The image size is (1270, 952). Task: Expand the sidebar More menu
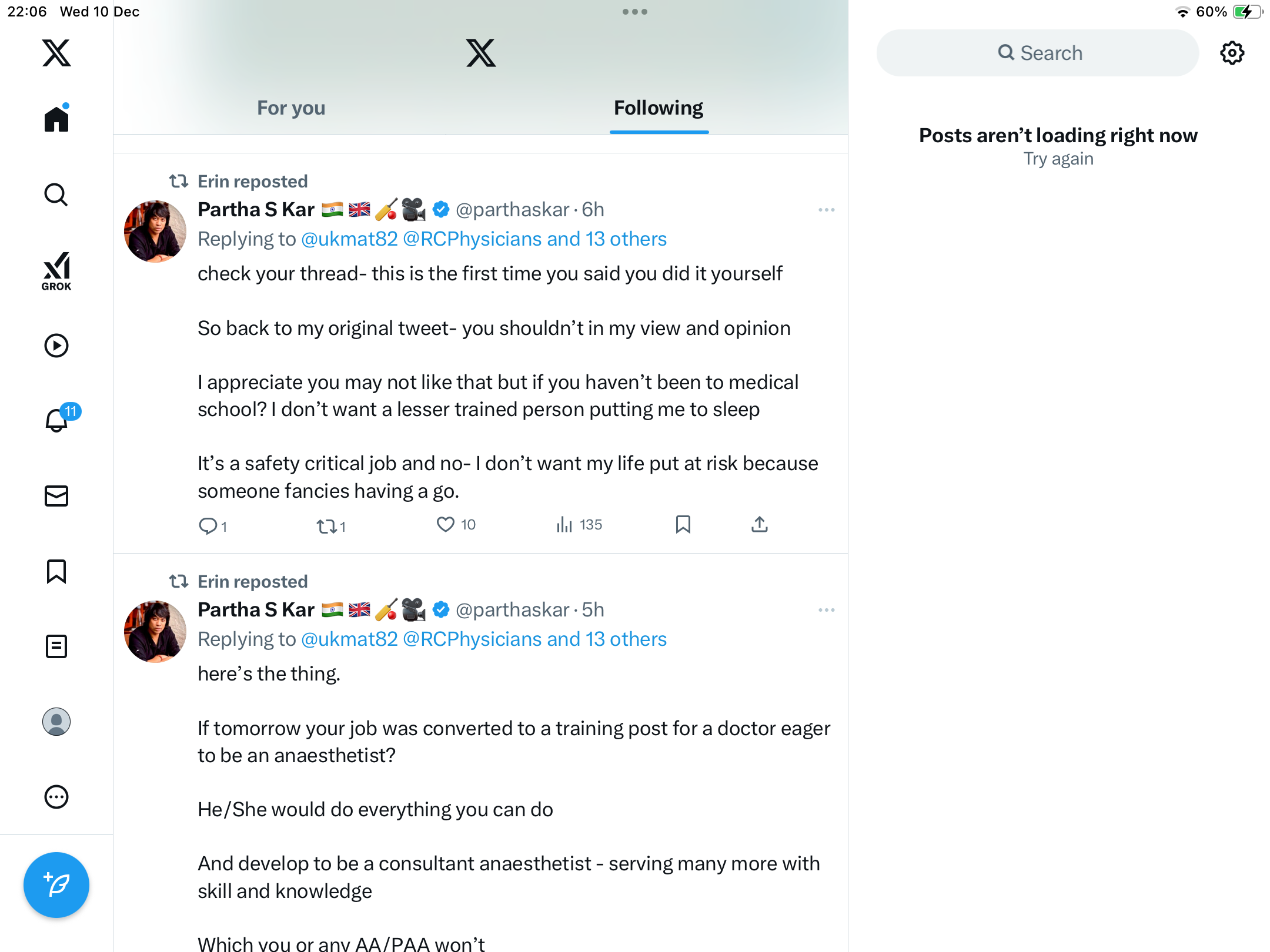56,797
